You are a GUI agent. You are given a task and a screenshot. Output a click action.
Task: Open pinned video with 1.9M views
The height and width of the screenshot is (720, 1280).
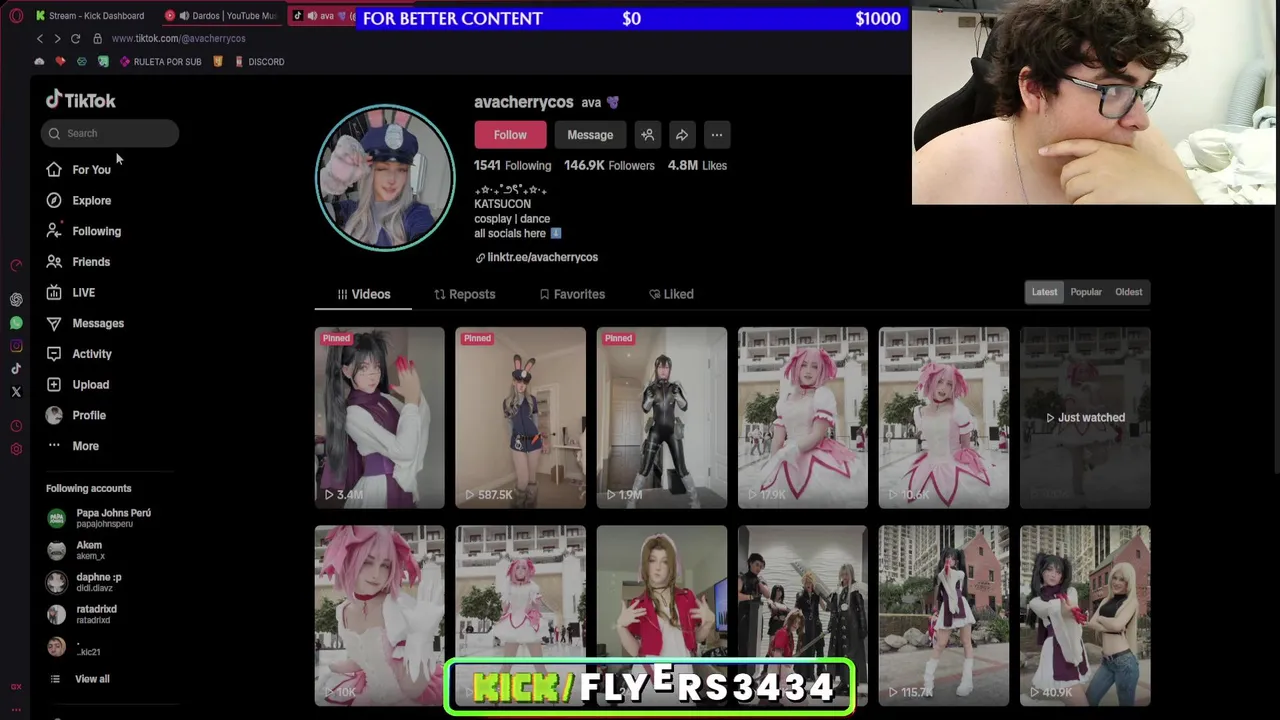coord(662,418)
